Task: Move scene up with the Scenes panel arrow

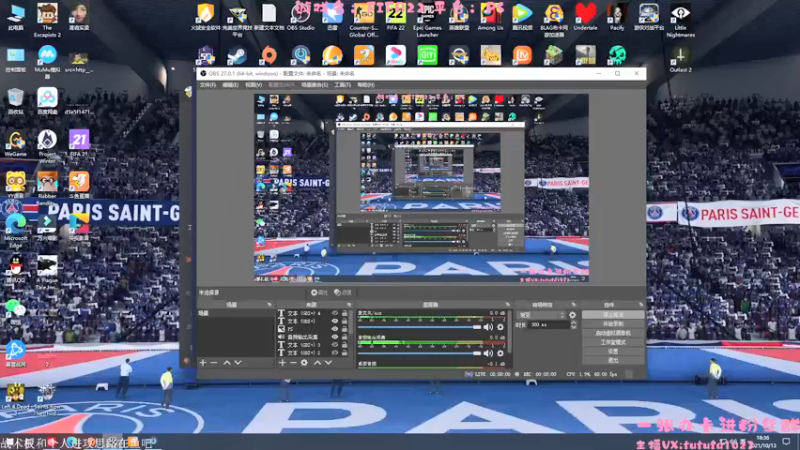Action: [227, 363]
